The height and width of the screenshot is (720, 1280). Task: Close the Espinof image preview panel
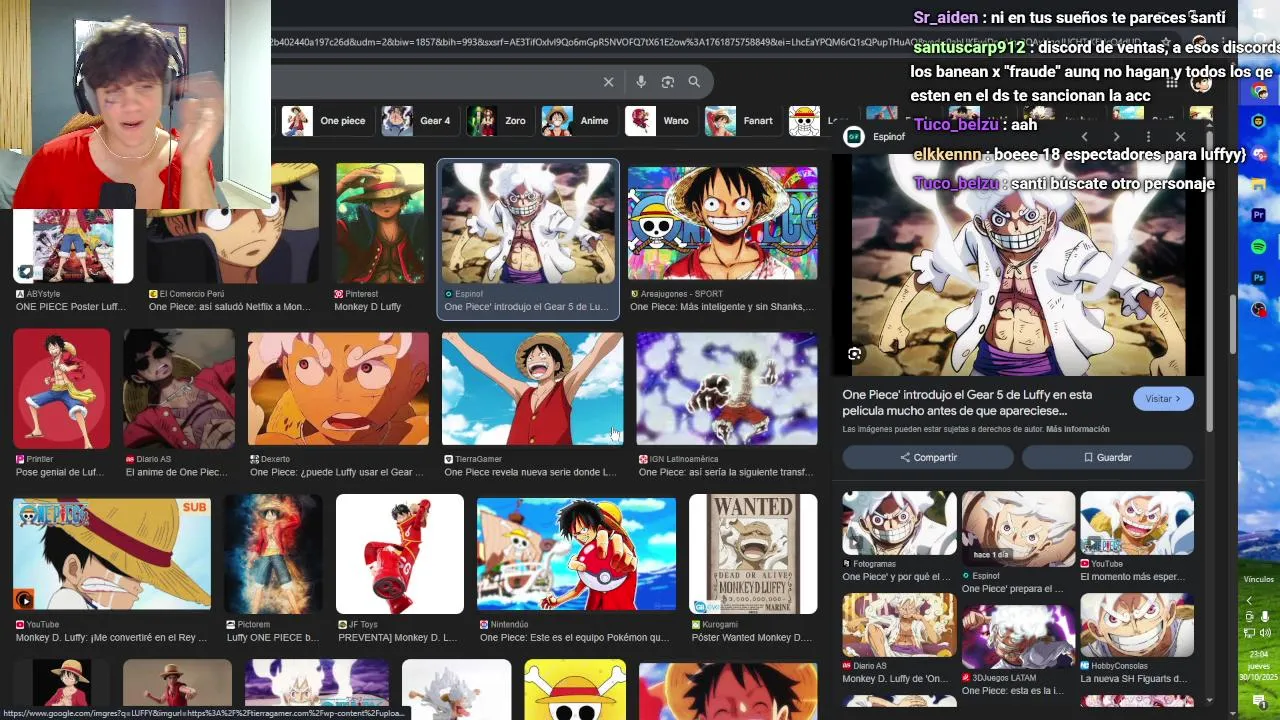click(1180, 137)
